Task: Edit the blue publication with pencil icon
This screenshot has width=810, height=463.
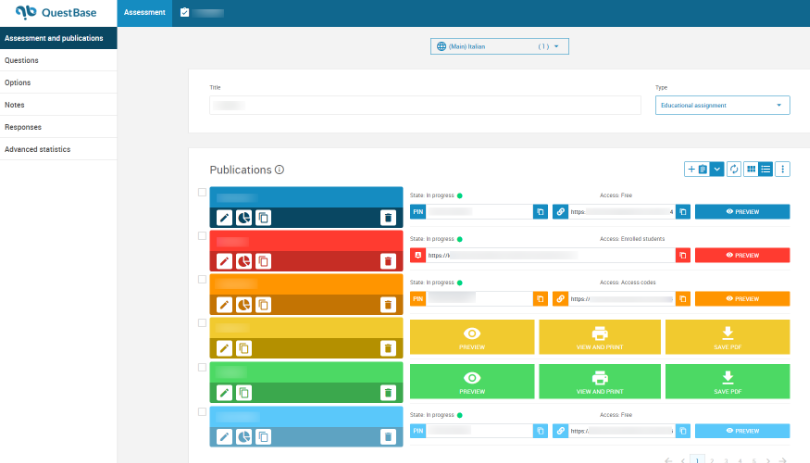Action: click(x=225, y=218)
